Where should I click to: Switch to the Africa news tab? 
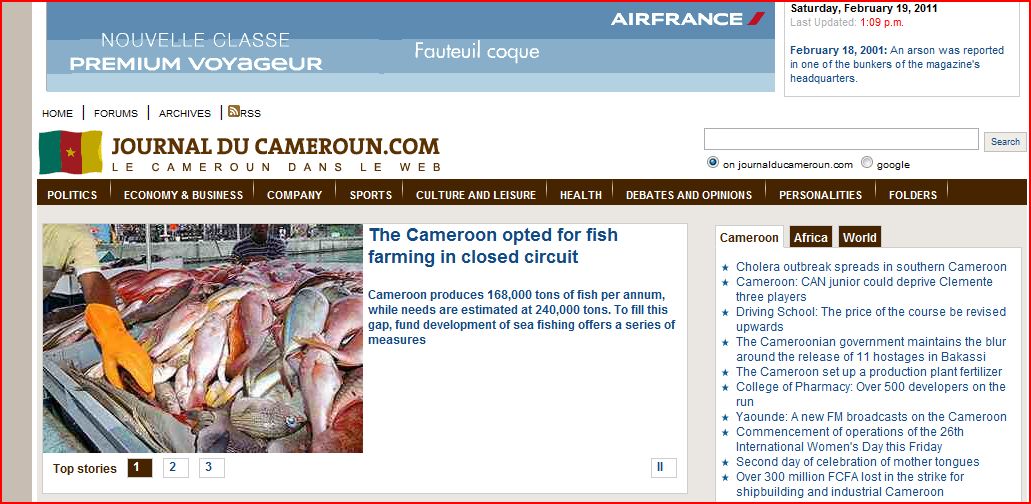point(810,237)
